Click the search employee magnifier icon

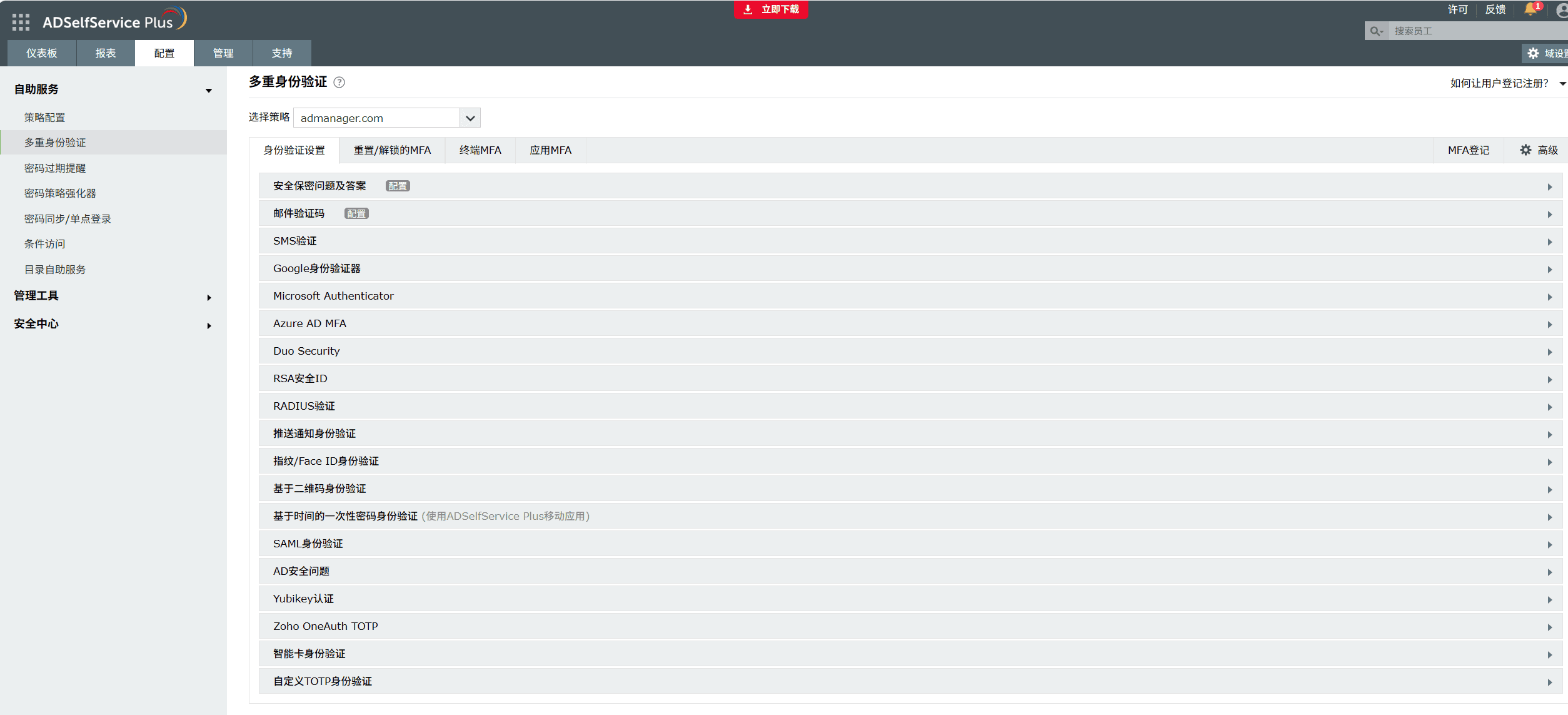click(x=1375, y=31)
